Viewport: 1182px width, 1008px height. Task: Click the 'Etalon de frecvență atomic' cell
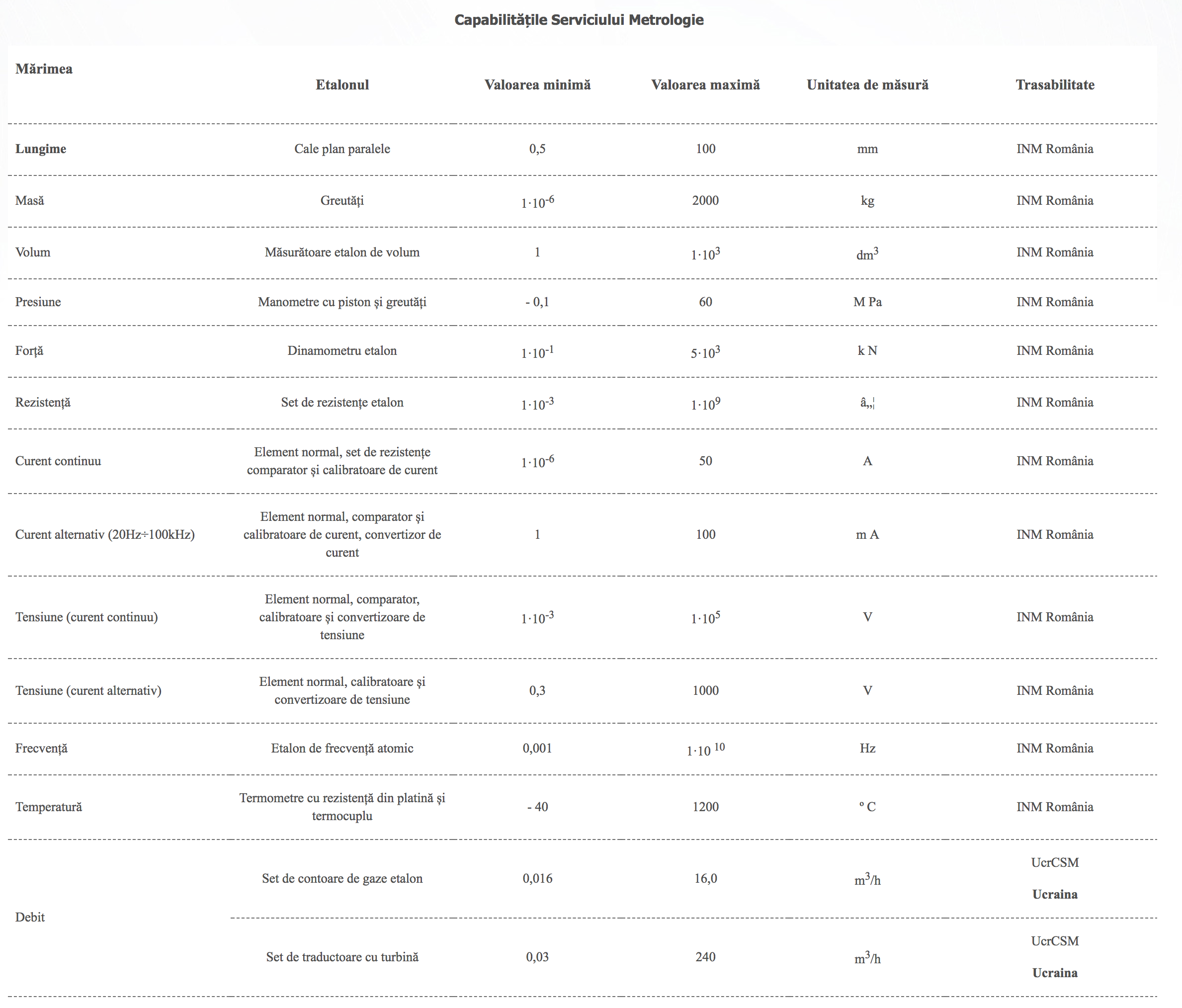(342, 748)
